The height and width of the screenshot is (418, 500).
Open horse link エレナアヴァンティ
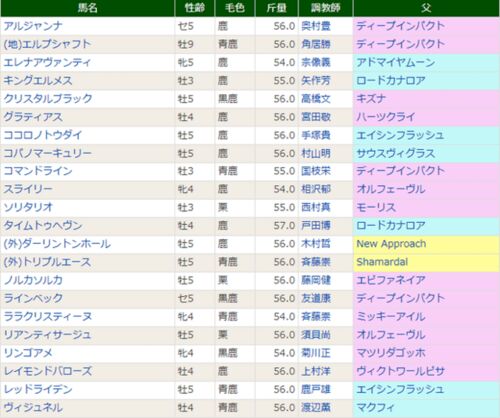pyautogui.click(x=47, y=62)
